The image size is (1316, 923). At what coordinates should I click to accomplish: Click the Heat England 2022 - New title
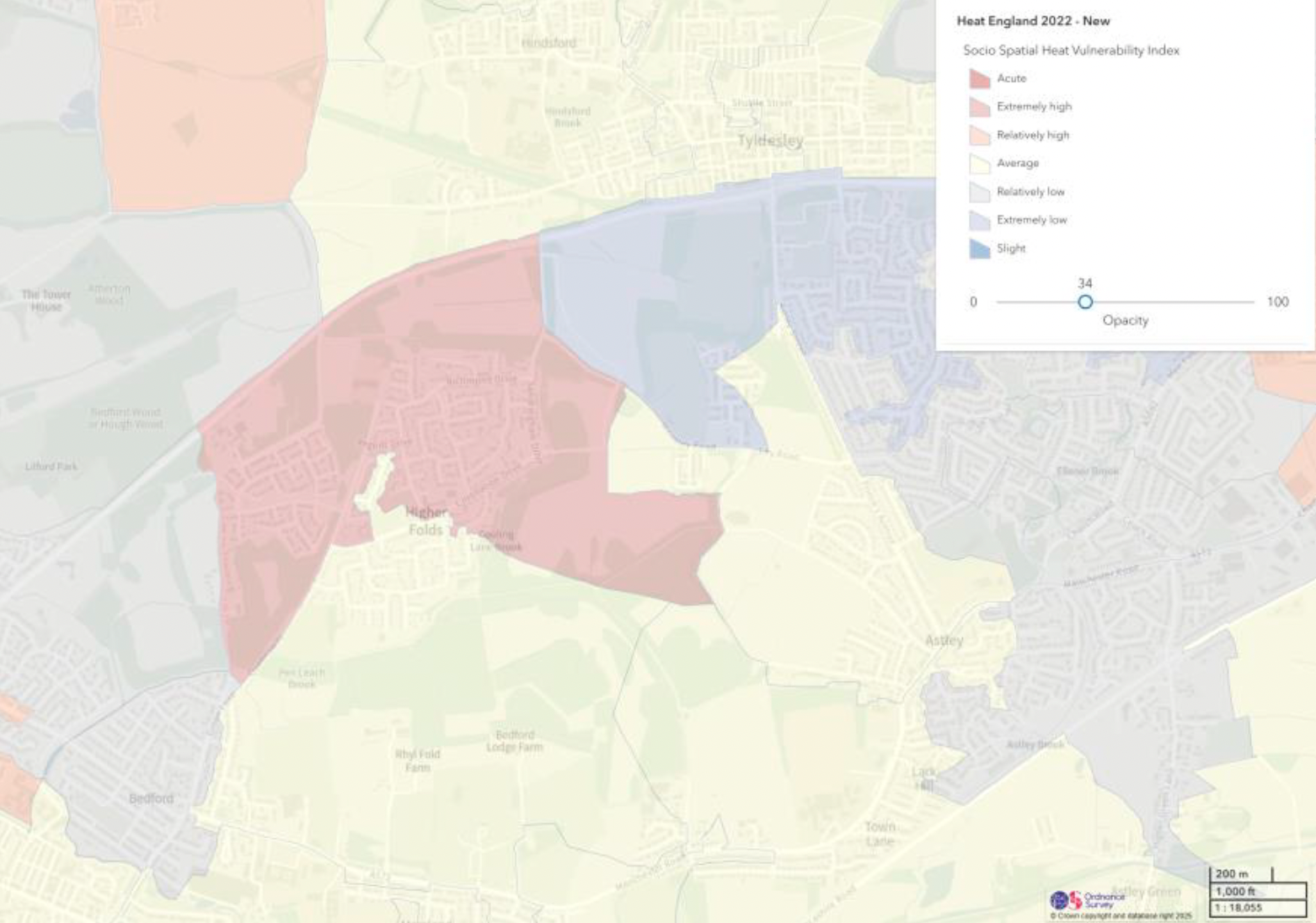[1033, 21]
